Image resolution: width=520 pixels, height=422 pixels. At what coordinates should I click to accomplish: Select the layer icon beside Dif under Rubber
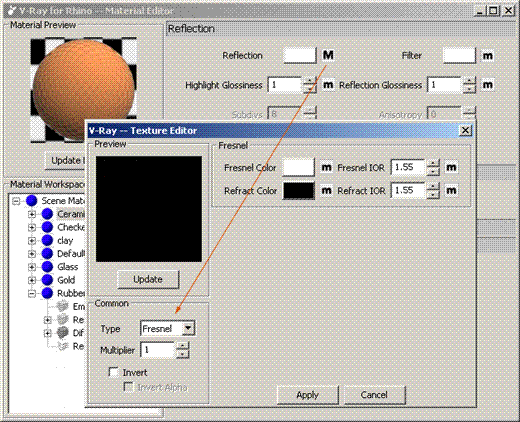pyautogui.click(x=62, y=333)
